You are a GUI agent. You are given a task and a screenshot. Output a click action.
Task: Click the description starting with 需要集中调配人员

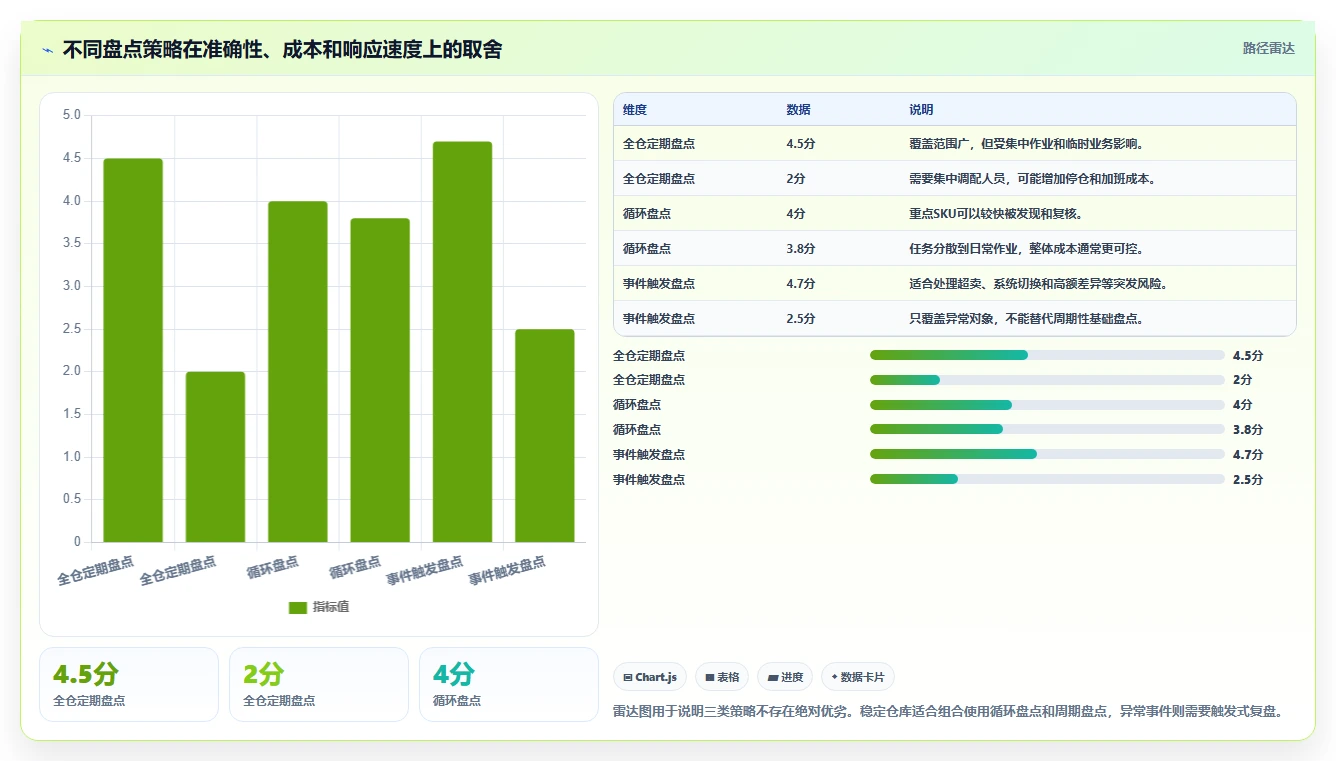[x=1032, y=179]
